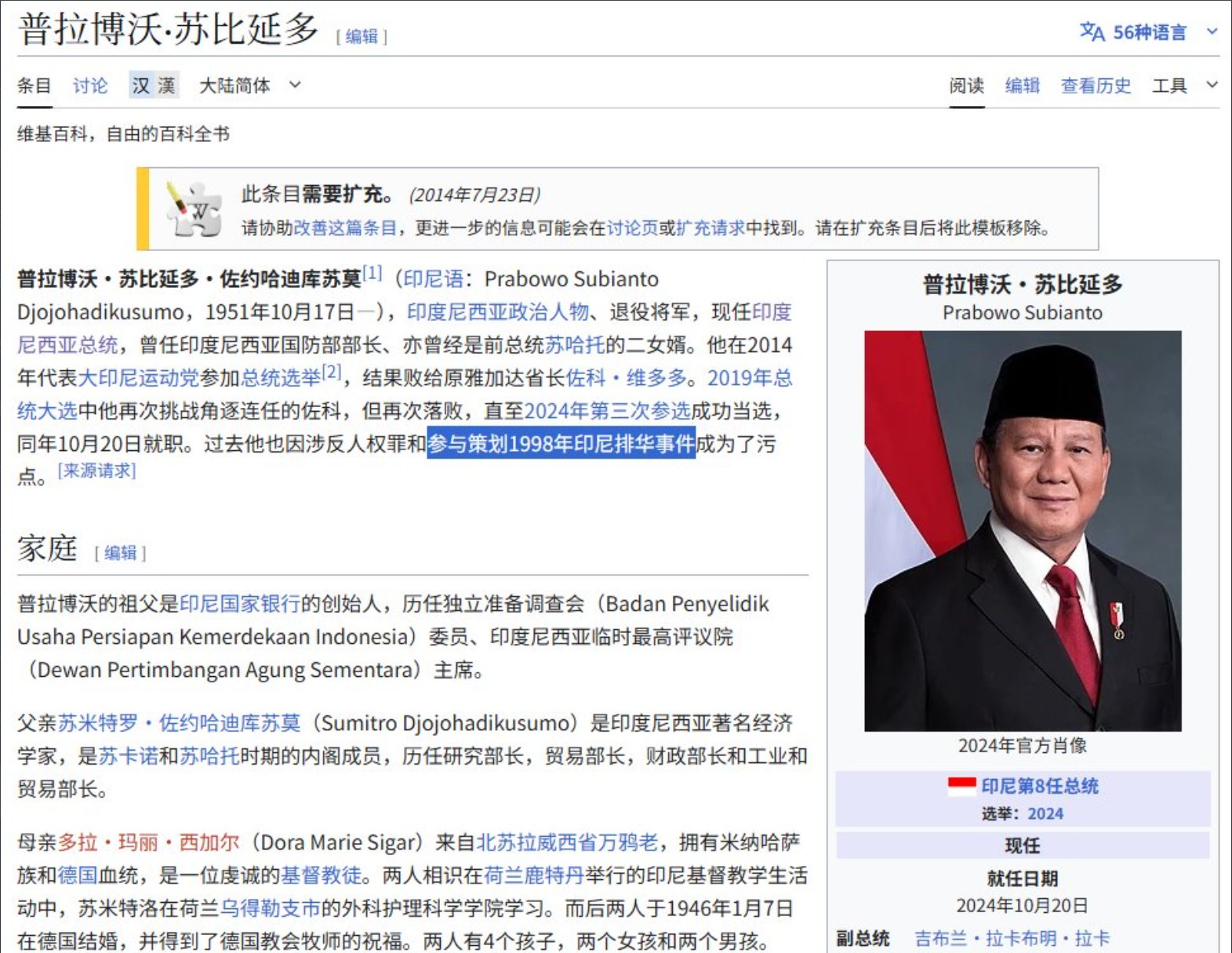The height and width of the screenshot is (953, 1232).
Task: Open the 讨论 tab
Action: point(90,85)
